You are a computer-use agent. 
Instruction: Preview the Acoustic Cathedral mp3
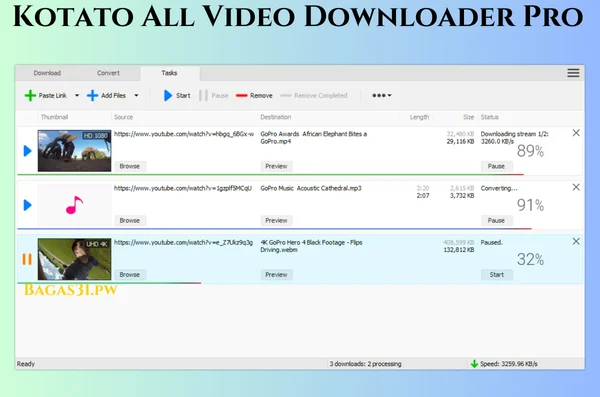point(276,221)
